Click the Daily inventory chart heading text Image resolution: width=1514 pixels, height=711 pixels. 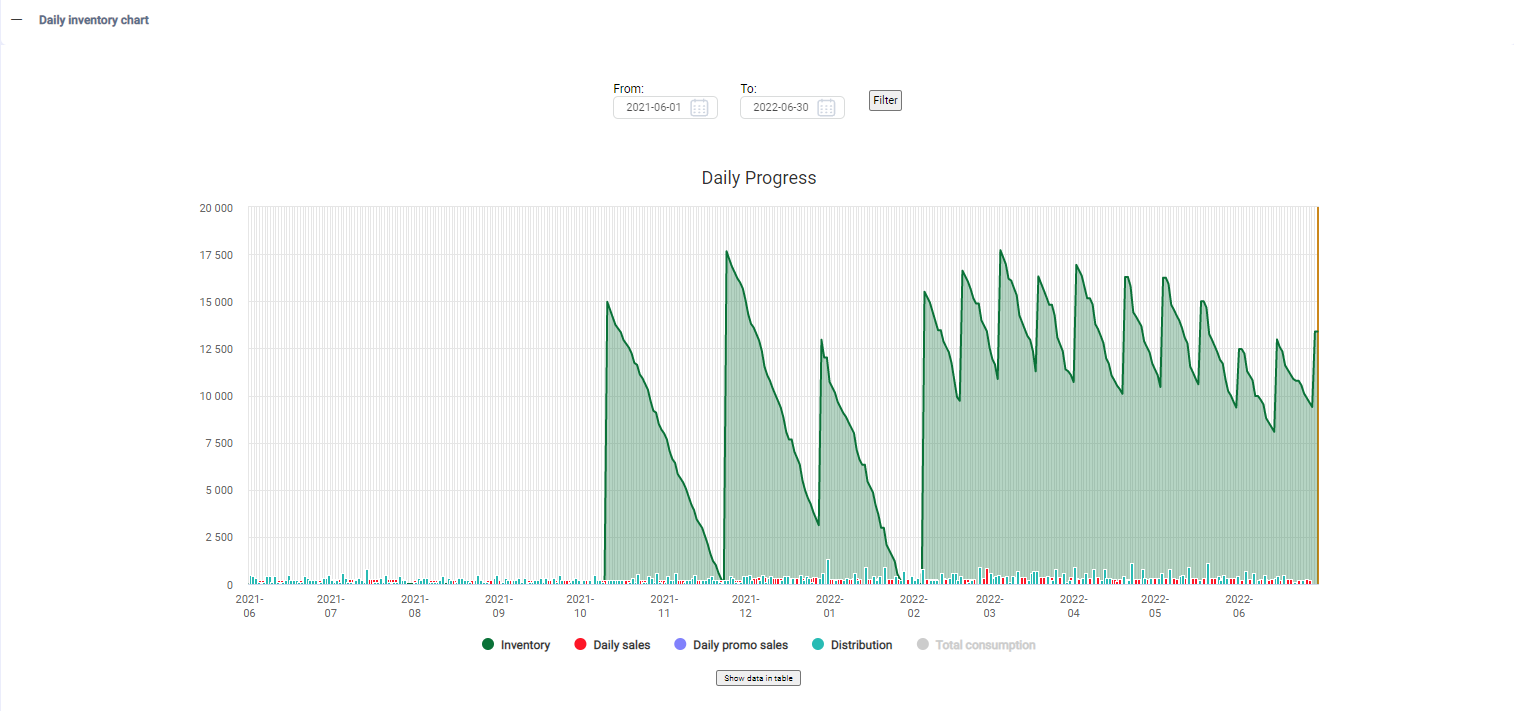[x=94, y=20]
